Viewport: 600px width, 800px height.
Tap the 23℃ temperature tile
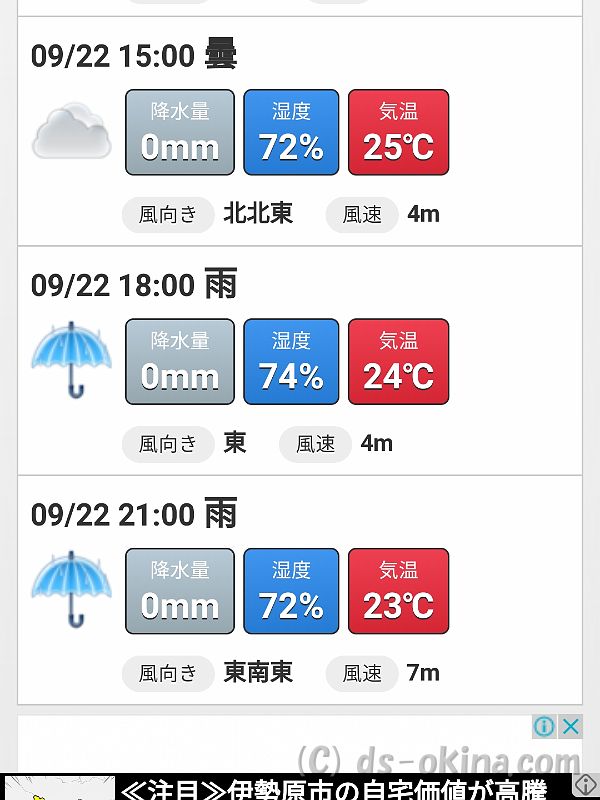click(x=398, y=591)
